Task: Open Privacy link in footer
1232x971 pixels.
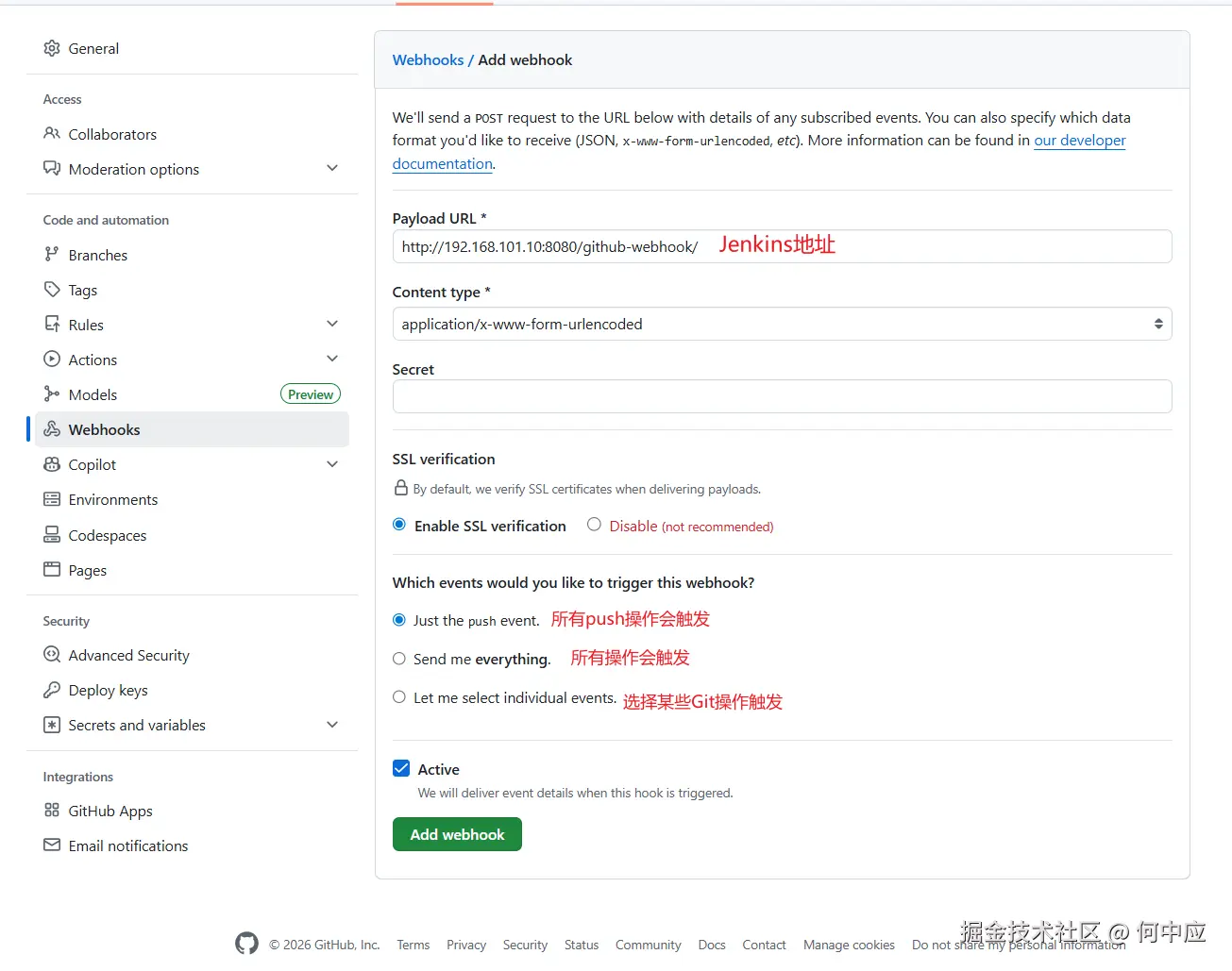Action: pos(466,945)
